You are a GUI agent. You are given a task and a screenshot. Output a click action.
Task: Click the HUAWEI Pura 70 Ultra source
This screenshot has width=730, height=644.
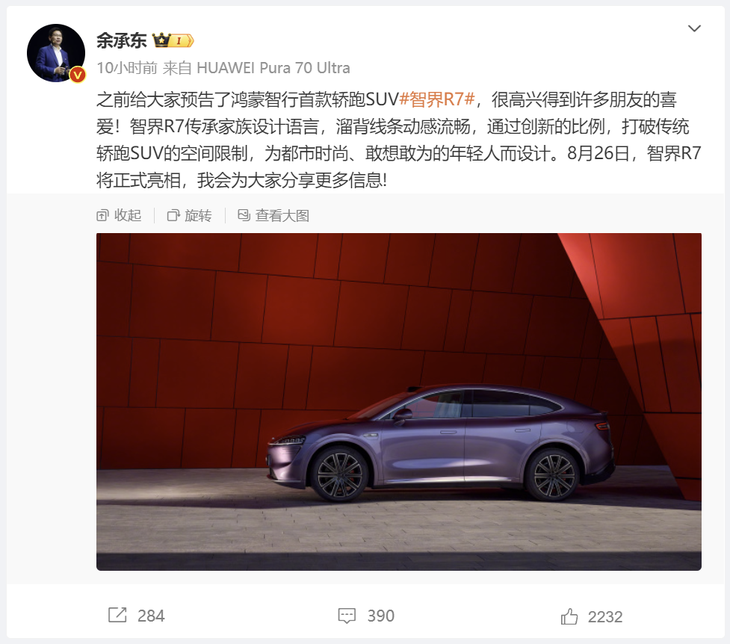click(273, 68)
